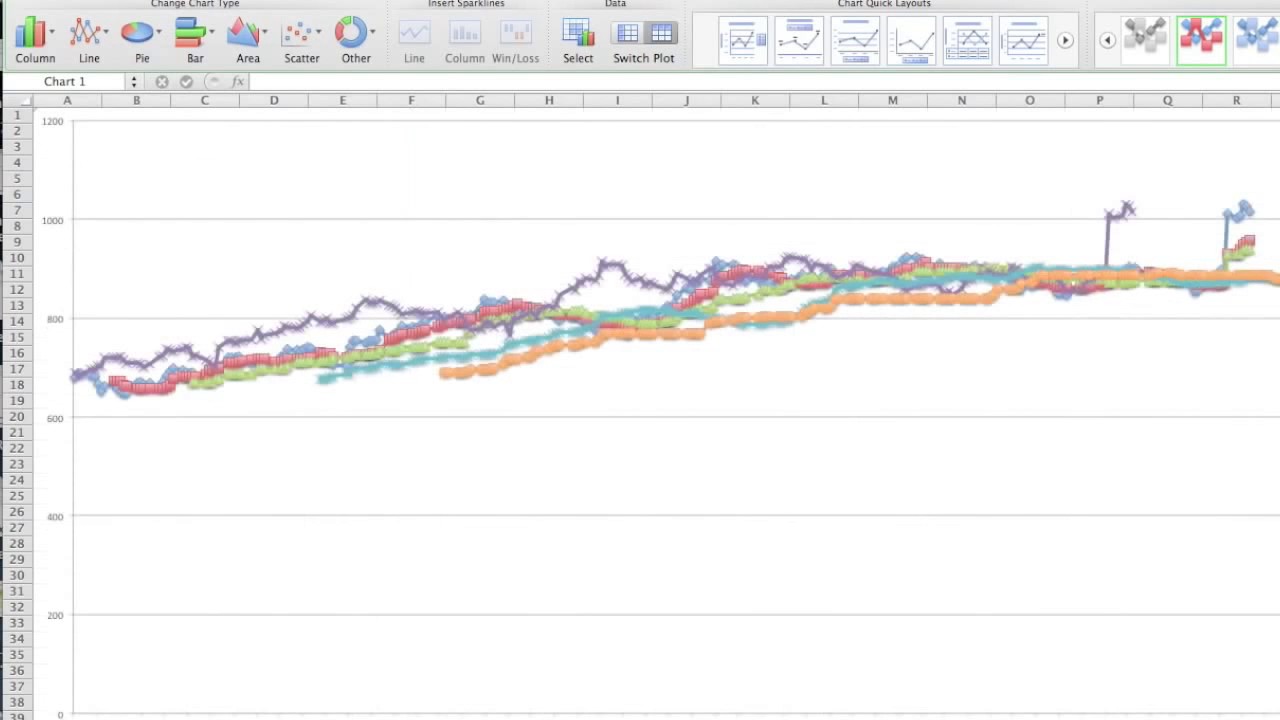The height and width of the screenshot is (720, 1280).
Task: Choose the blue chart style
Action: click(1257, 39)
